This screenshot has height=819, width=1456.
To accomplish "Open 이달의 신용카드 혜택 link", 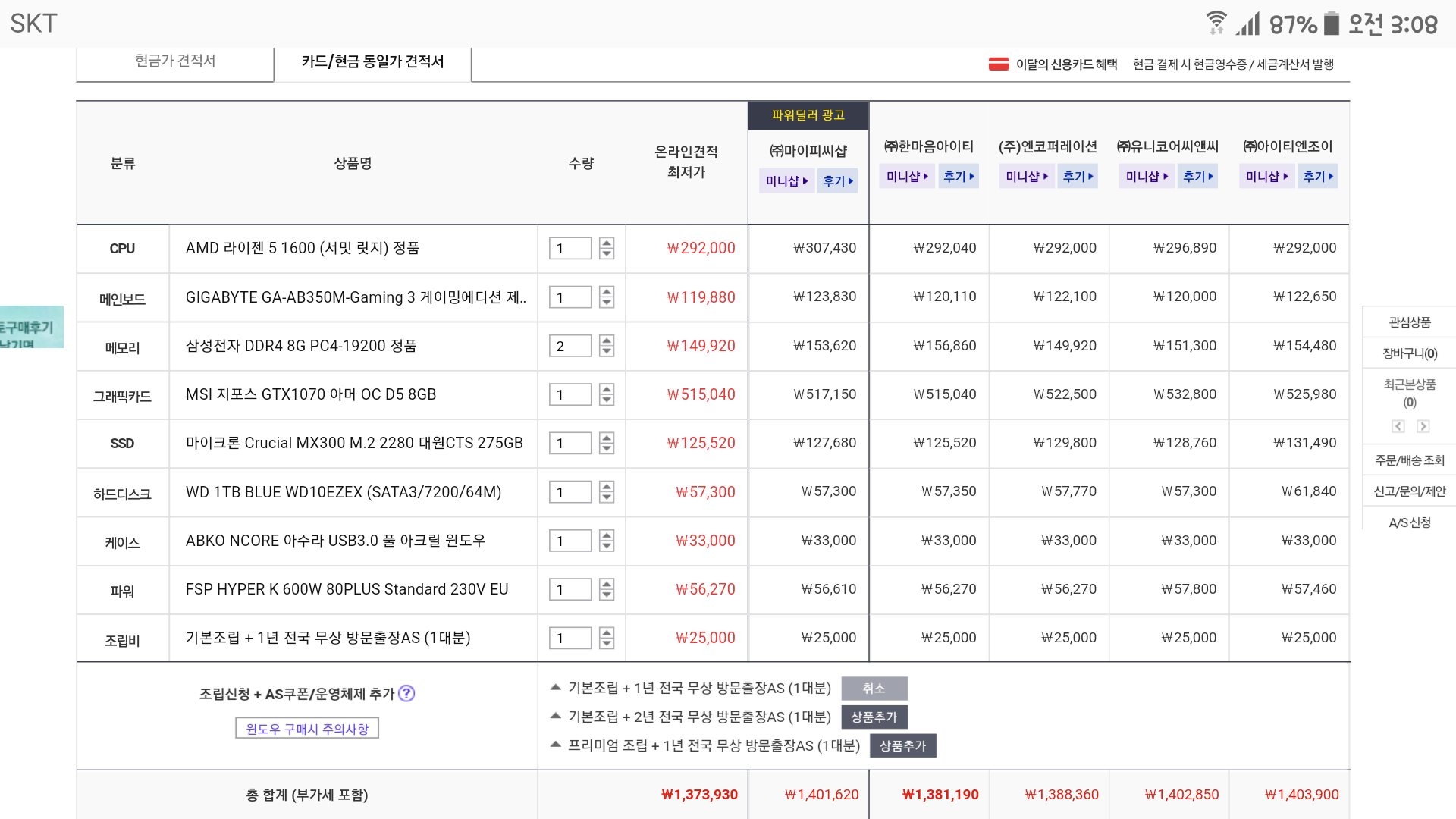I will (1066, 64).
